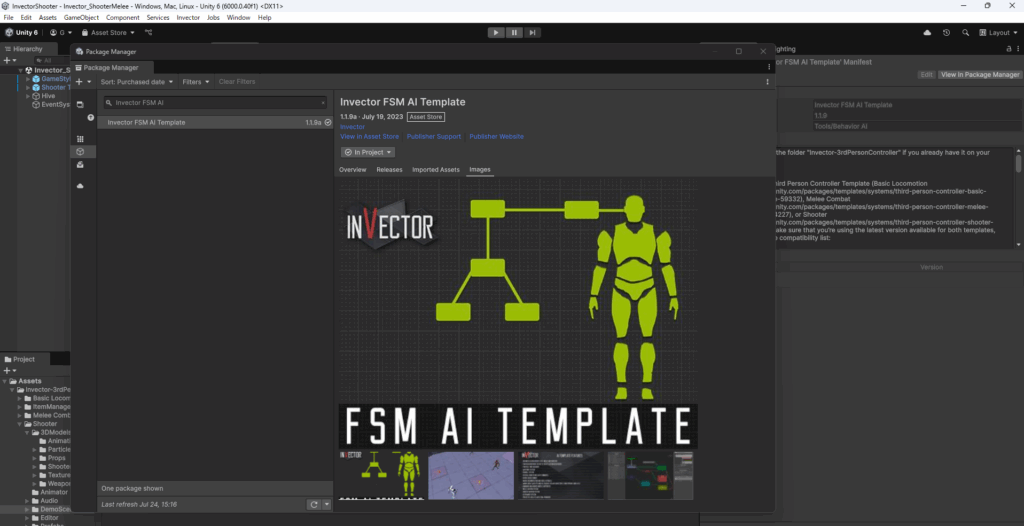Viewport: 1024px width, 526px height.
Task: Switch to the Images tab
Action: [479, 169]
